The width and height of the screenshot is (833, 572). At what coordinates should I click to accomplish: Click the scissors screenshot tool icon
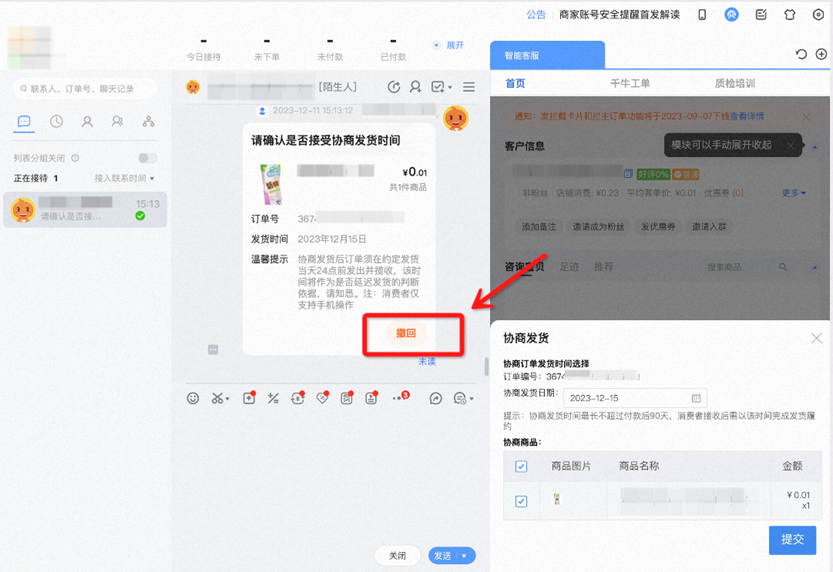tap(217, 398)
